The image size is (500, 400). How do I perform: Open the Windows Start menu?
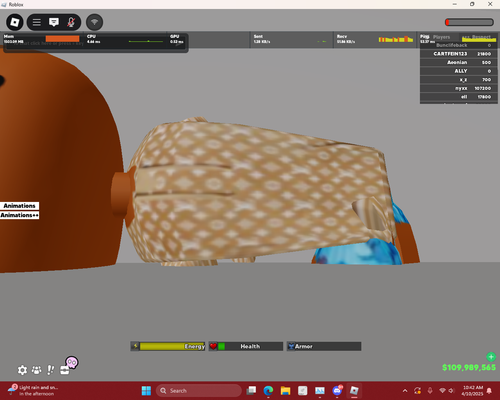tap(146, 391)
